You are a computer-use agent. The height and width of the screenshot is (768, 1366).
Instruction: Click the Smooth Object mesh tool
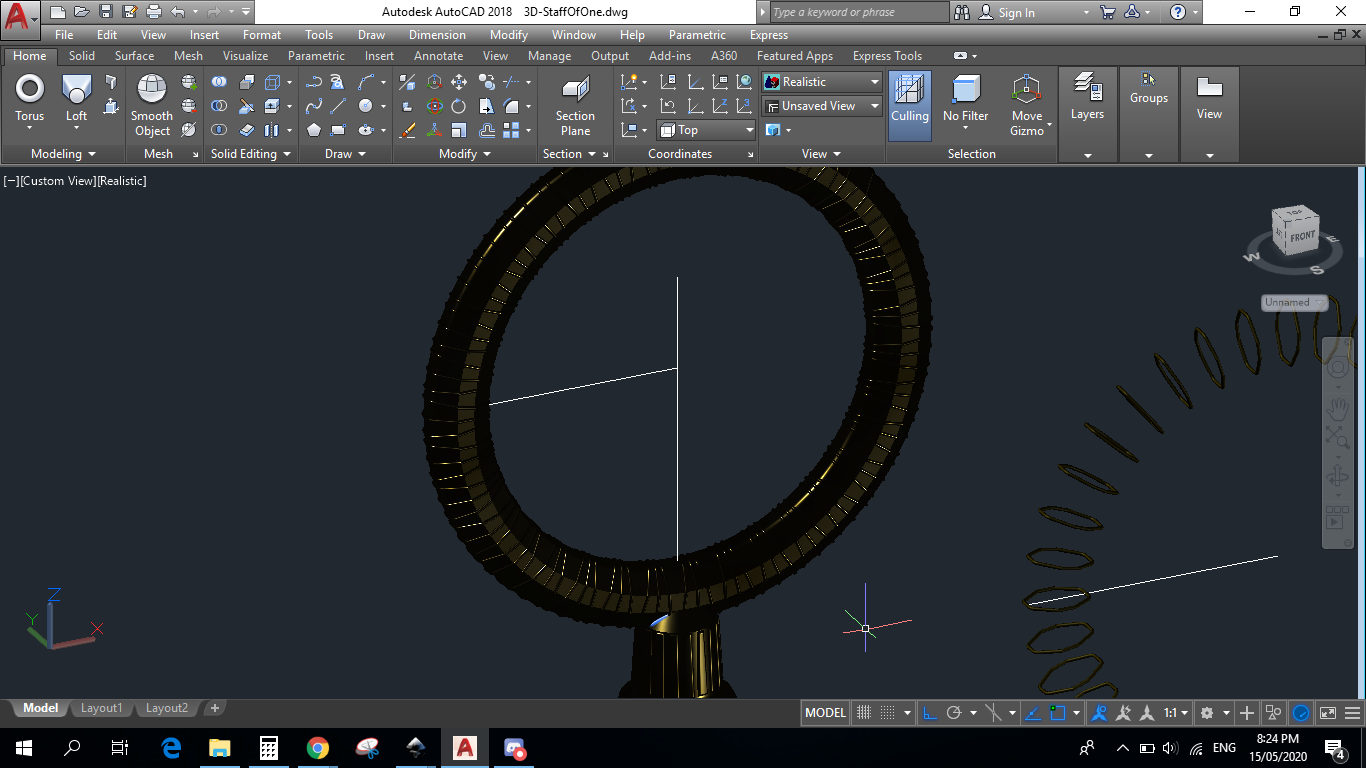pos(152,105)
